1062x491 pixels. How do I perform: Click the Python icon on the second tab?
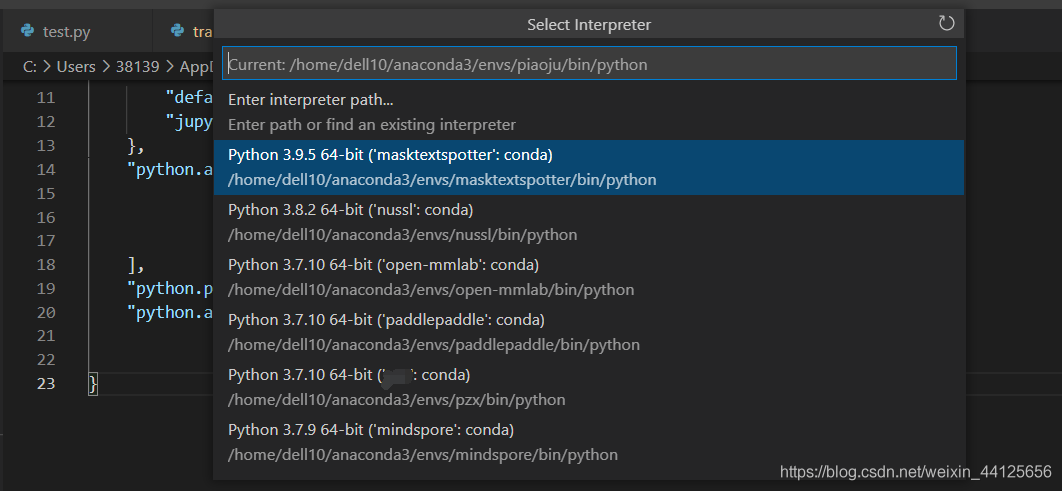click(178, 32)
